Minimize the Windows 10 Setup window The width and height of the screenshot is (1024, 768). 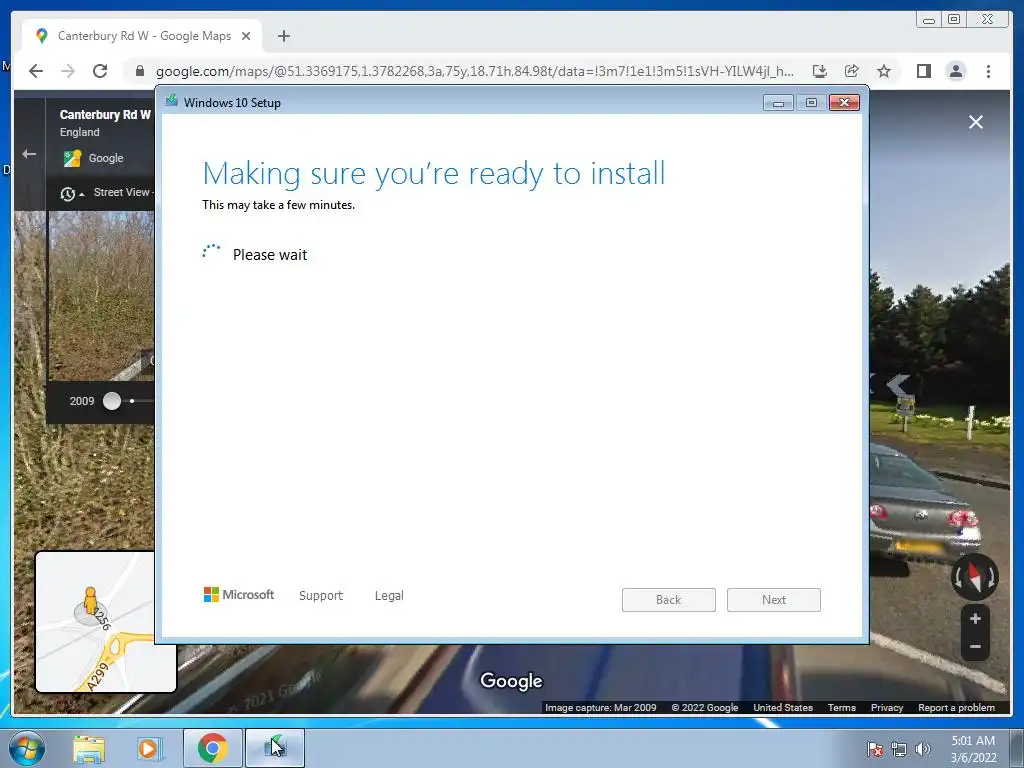coord(778,103)
